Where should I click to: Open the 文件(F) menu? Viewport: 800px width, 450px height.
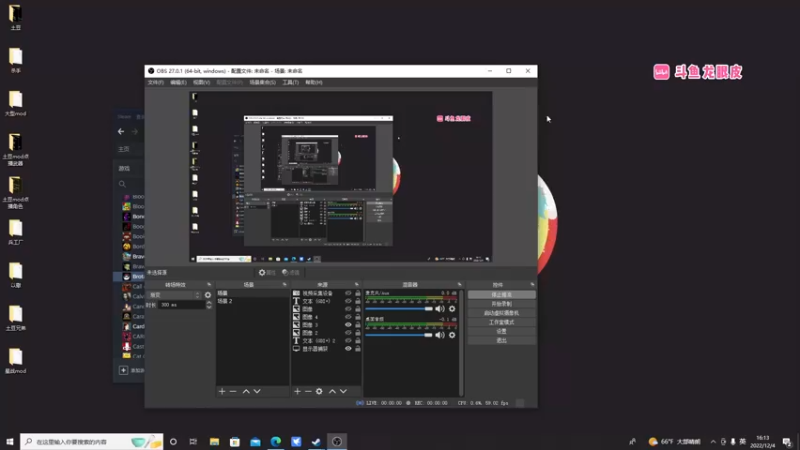coord(156,82)
